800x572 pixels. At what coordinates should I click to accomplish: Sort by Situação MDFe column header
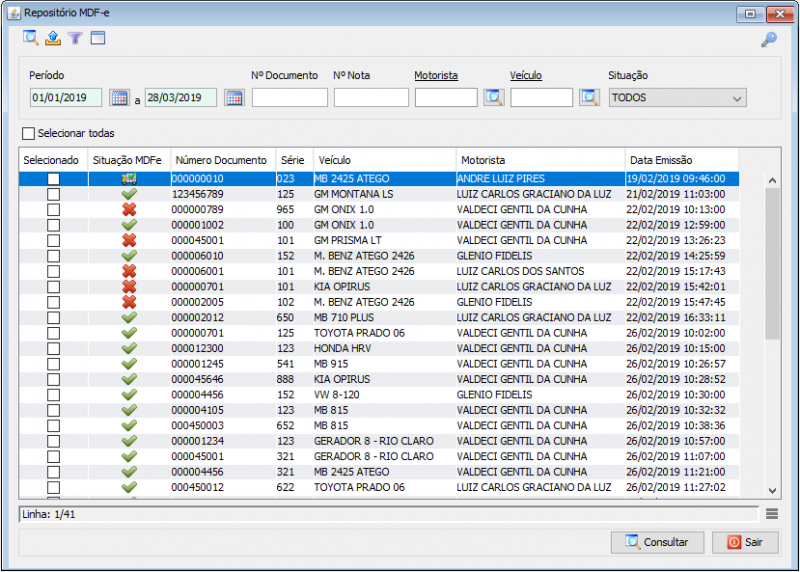tap(129, 160)
